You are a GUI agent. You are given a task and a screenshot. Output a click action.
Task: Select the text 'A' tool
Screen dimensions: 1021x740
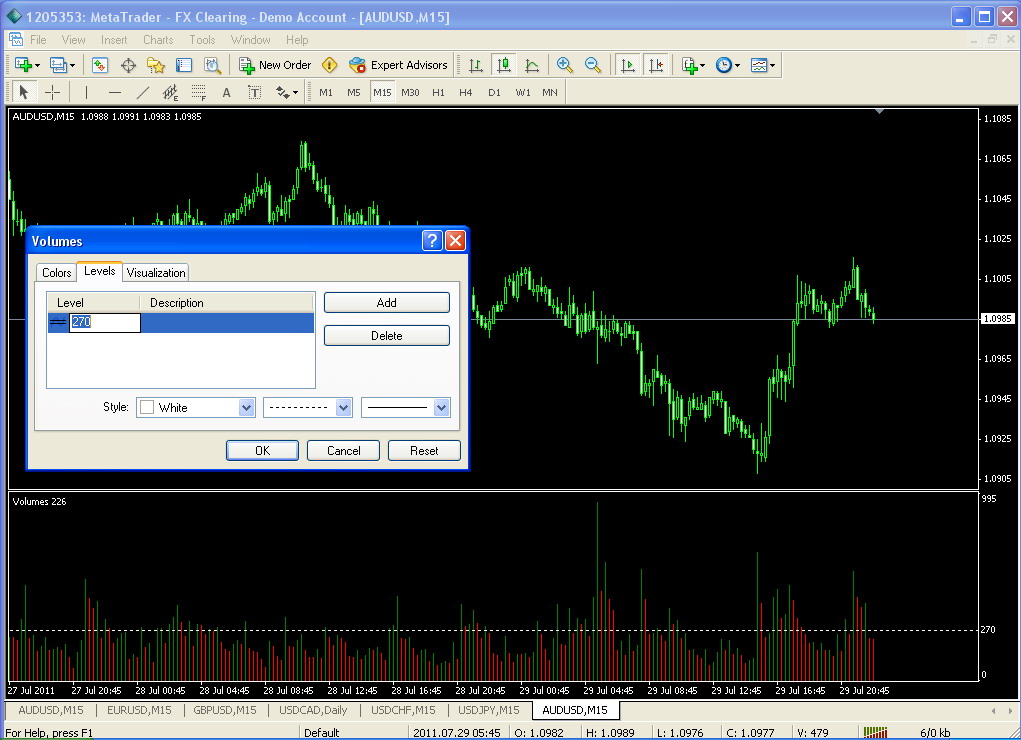[227, 92]
